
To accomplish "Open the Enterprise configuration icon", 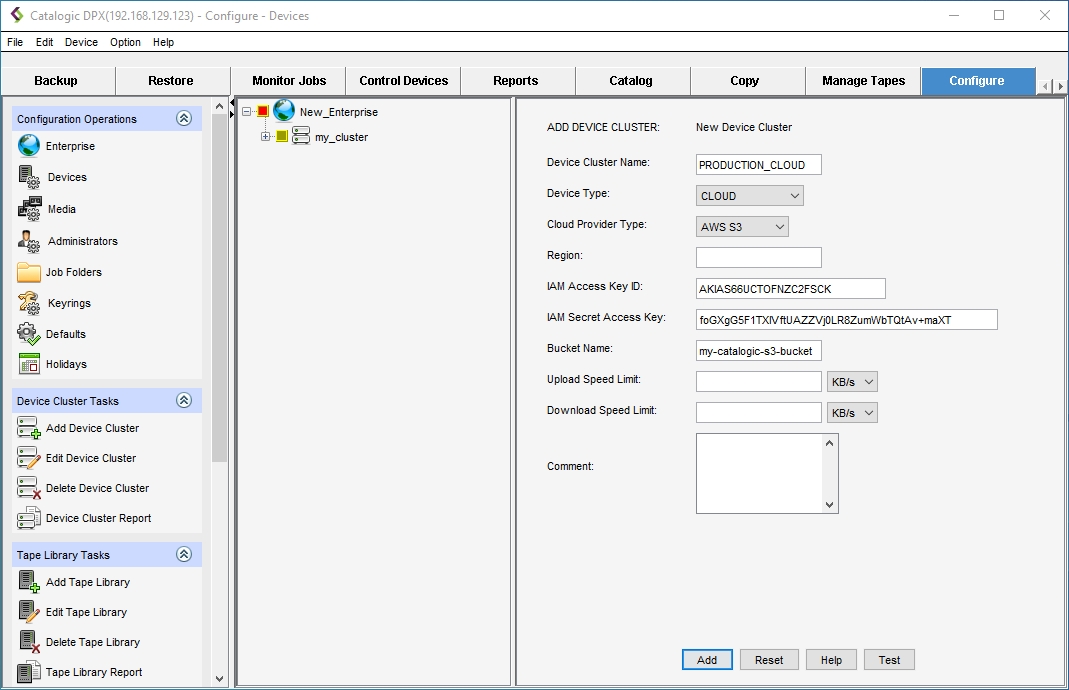I will [29, 146].
